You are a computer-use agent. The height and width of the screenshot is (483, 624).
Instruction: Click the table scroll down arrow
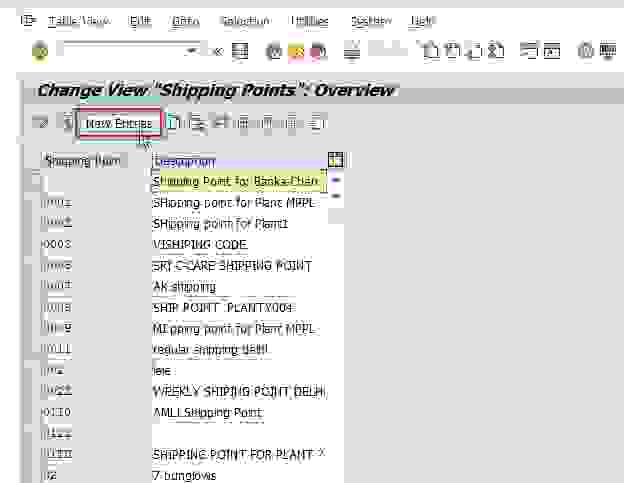[336, 196]
